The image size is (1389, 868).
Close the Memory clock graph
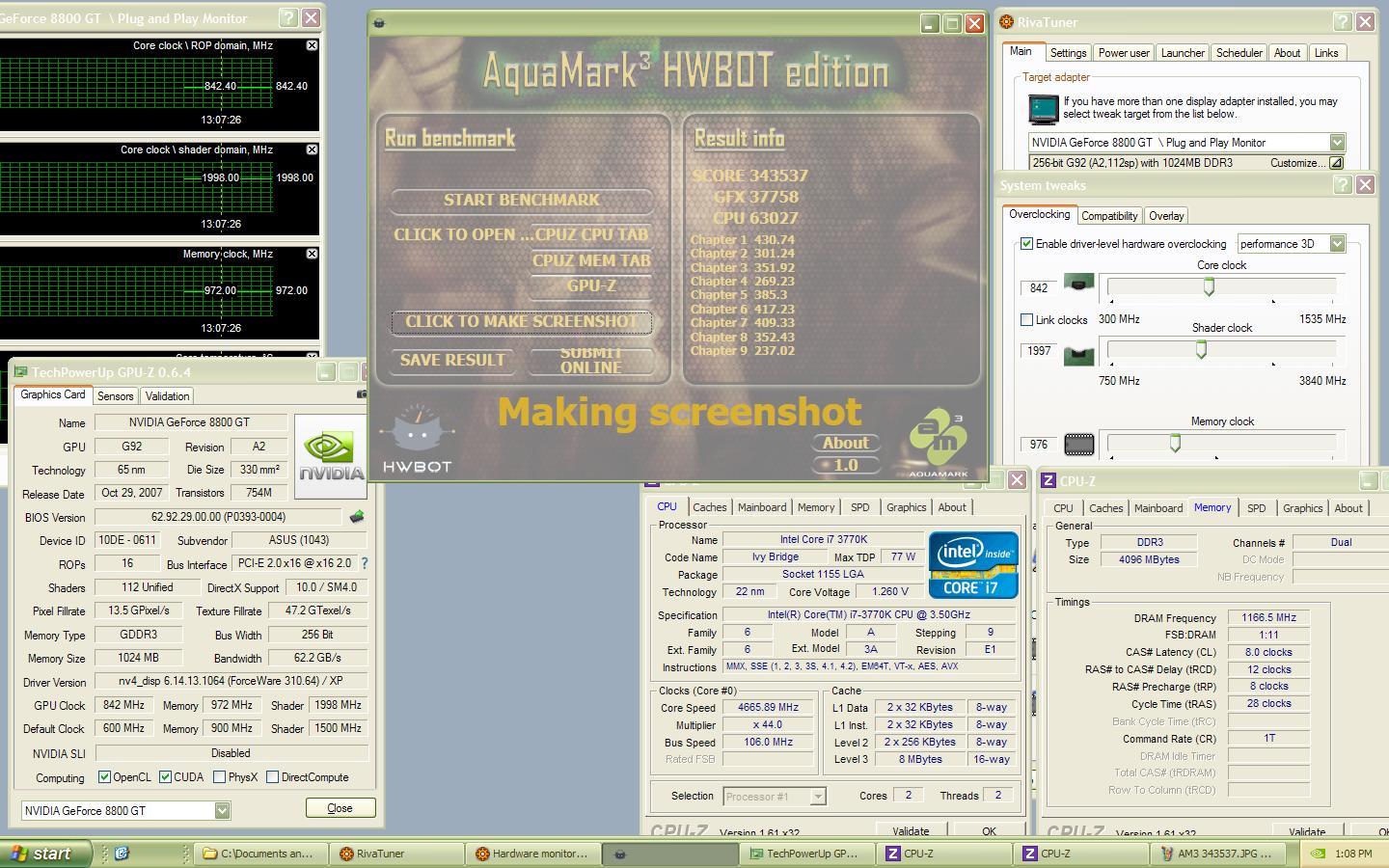tap(312, 254)
